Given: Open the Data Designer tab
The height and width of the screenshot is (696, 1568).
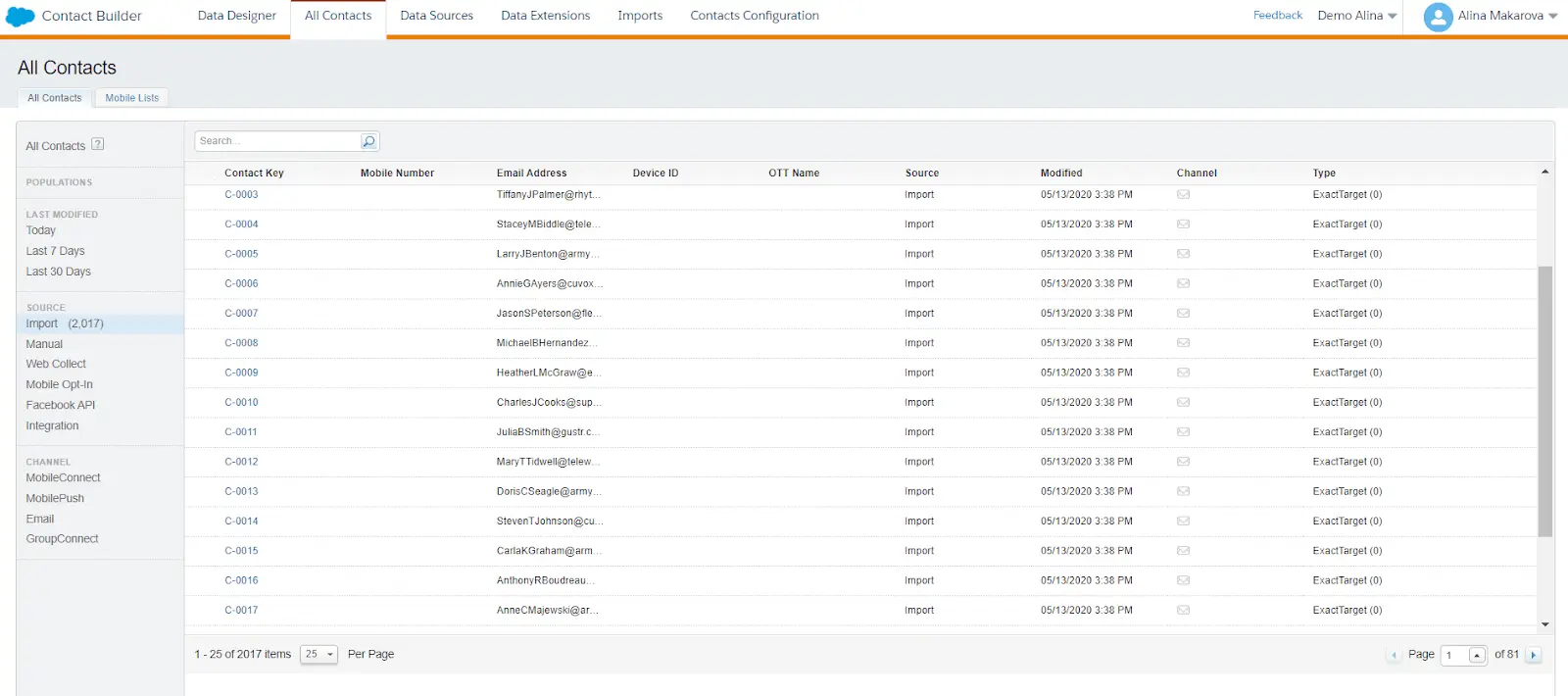Looking at the screenshot, I should 236,16.
